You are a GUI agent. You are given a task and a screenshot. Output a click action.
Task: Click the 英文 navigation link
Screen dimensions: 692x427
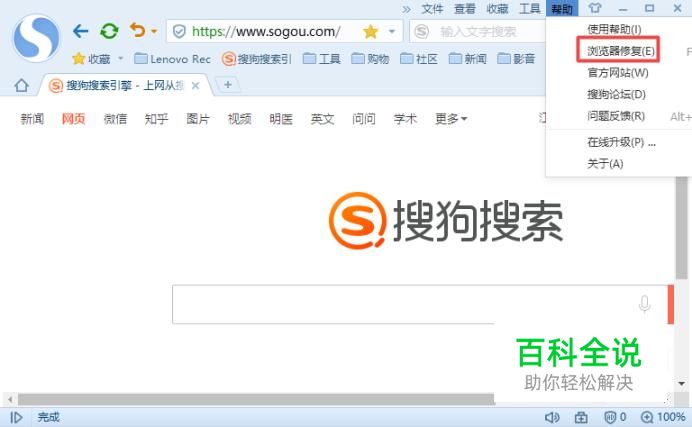pos(322,119)
